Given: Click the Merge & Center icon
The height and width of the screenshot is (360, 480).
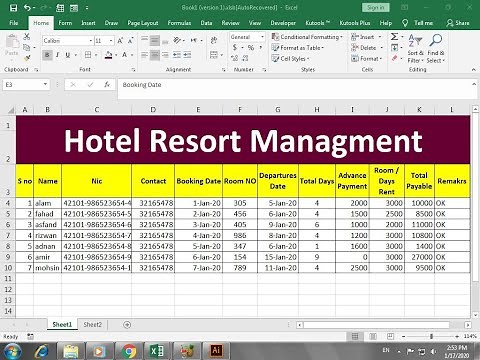Looking at the screenshot, I should point(214,55).
